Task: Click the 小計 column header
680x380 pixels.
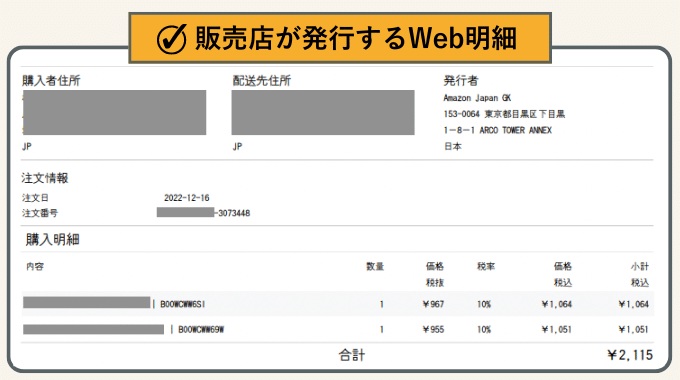Action: 640,266
